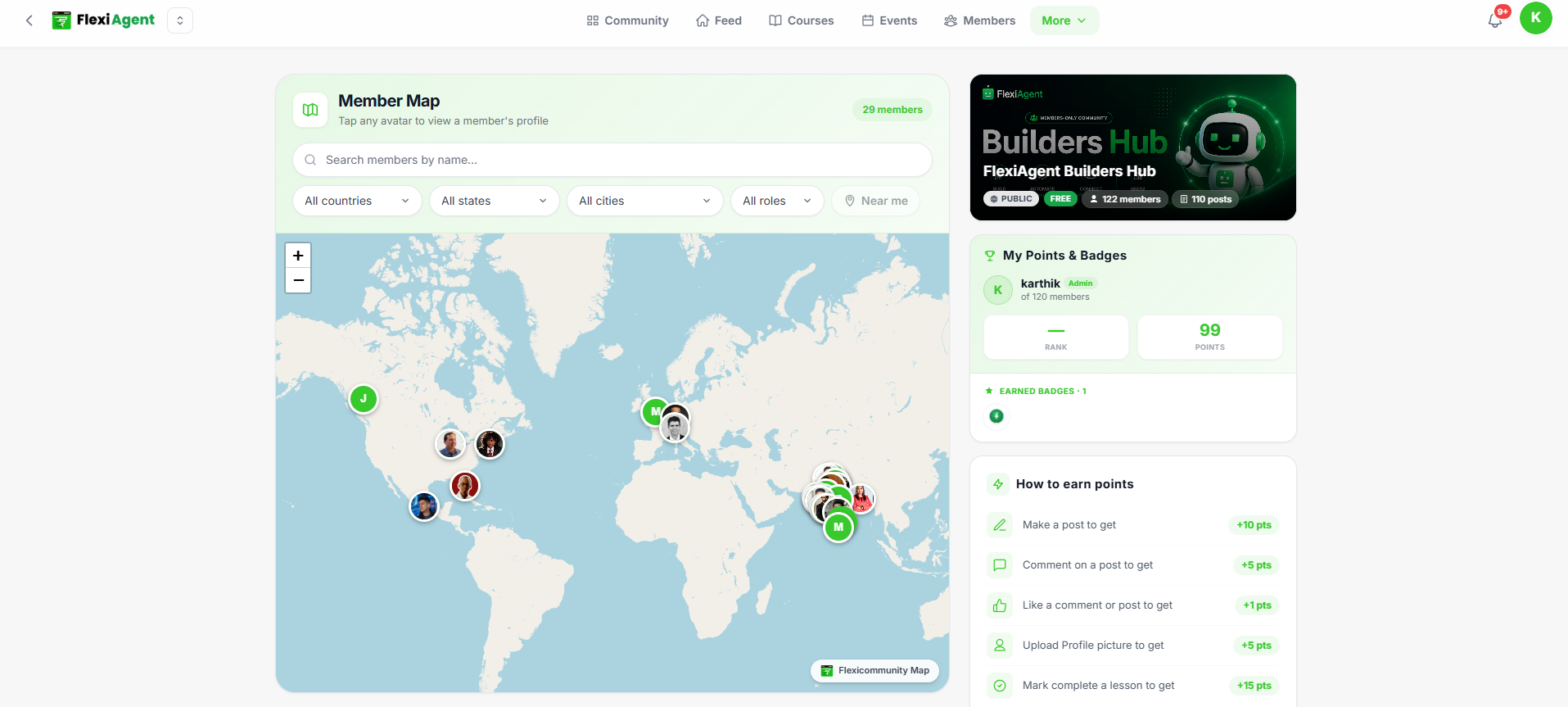
Task: Open the Community tab
Action: click(627, 20)
